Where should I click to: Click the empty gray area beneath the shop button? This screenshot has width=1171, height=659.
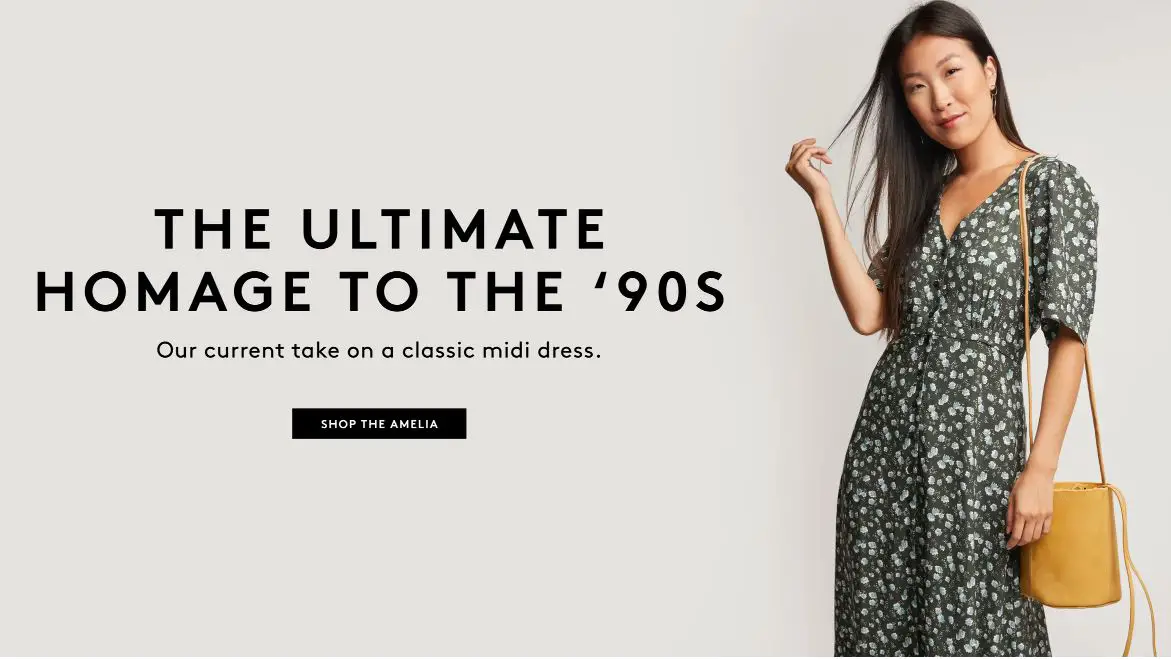tap(379, 545)
